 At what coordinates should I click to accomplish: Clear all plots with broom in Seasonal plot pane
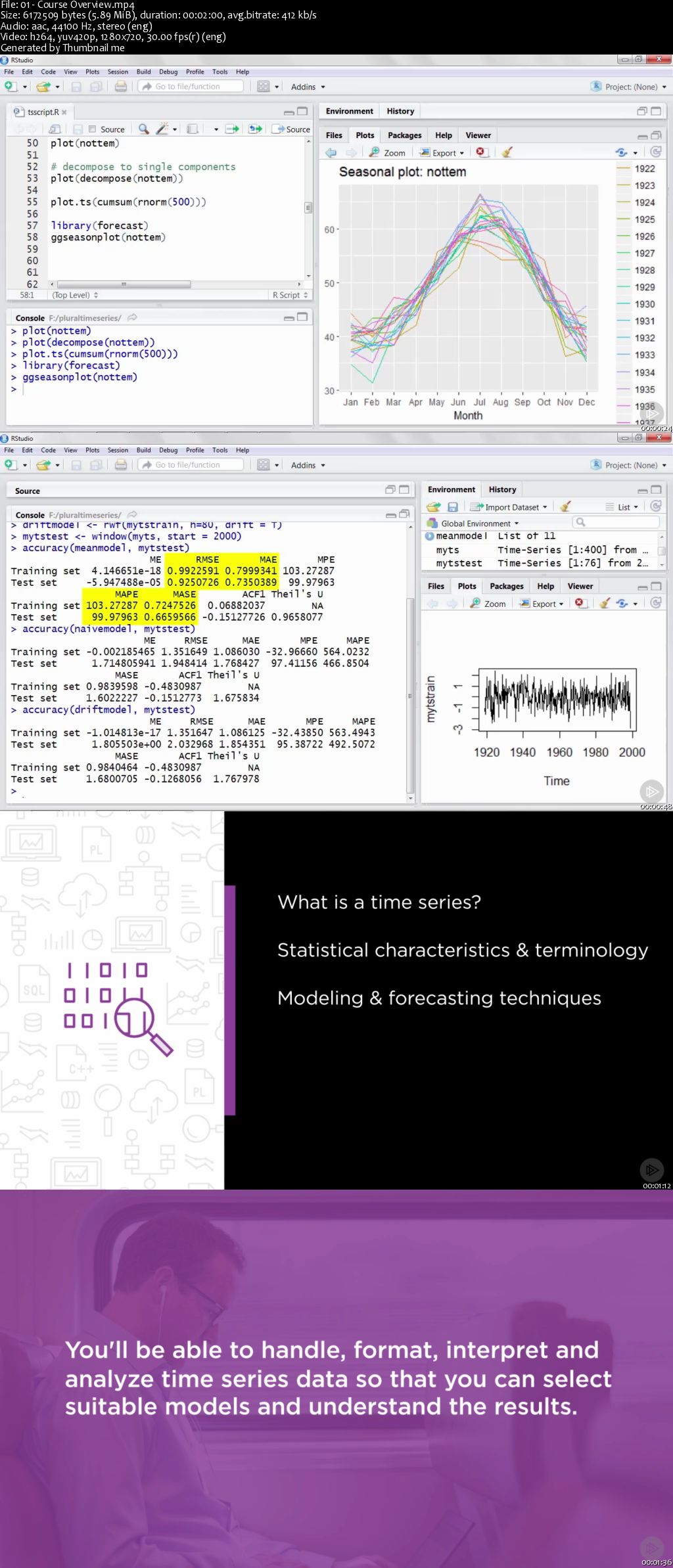pyautogui.click(x=507, y=152)
